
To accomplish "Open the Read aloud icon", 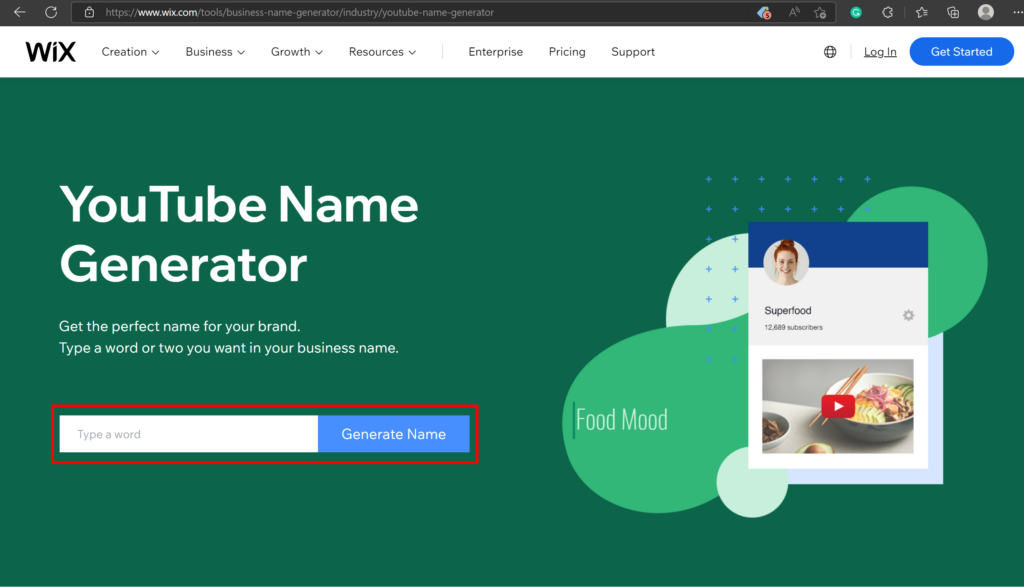I will pos(794,12).
